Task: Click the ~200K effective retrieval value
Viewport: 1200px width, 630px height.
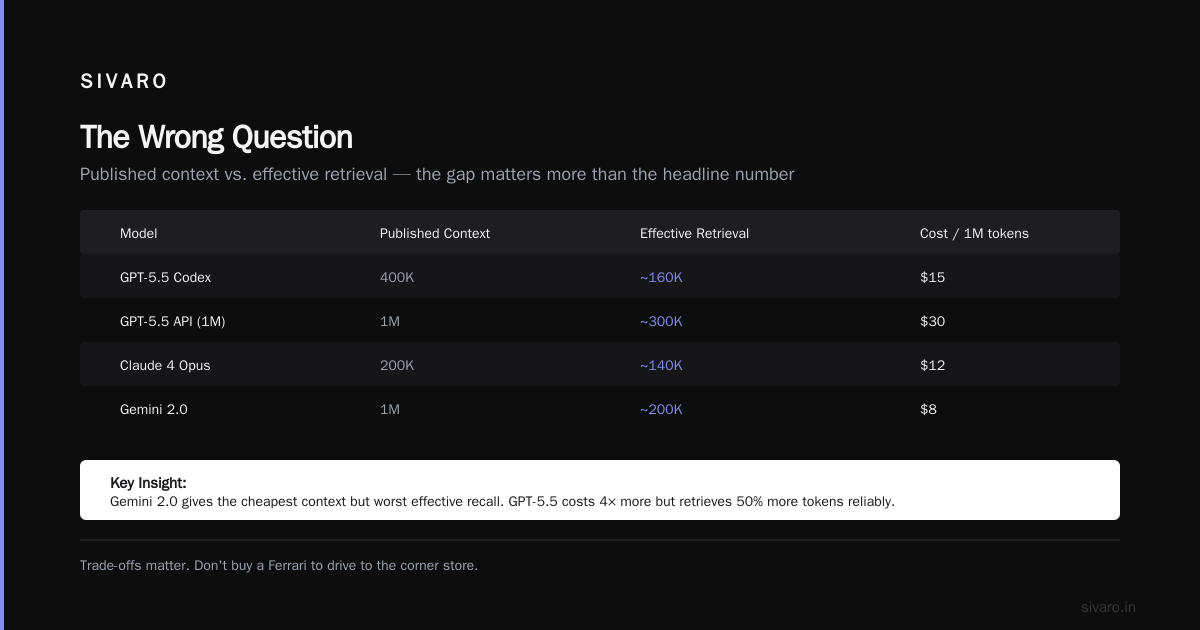Action: coord(661,409)
